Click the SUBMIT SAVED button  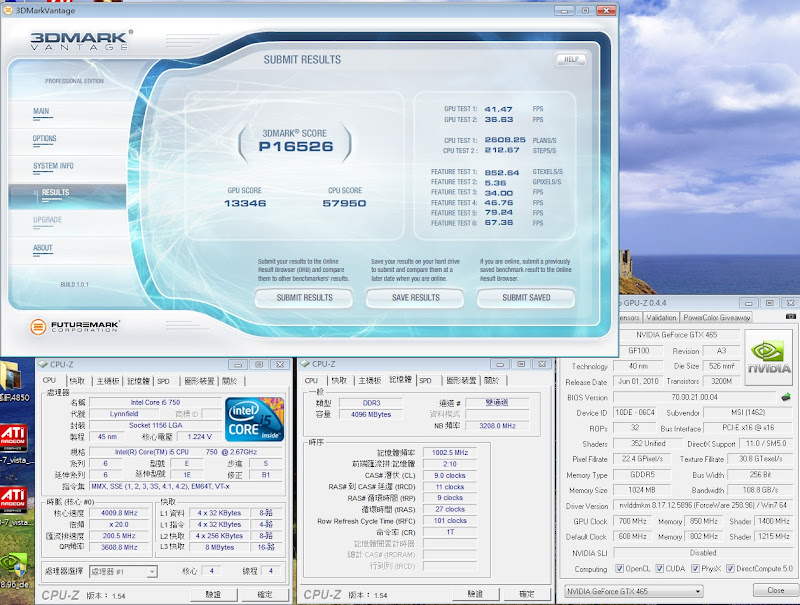[526, 298]
